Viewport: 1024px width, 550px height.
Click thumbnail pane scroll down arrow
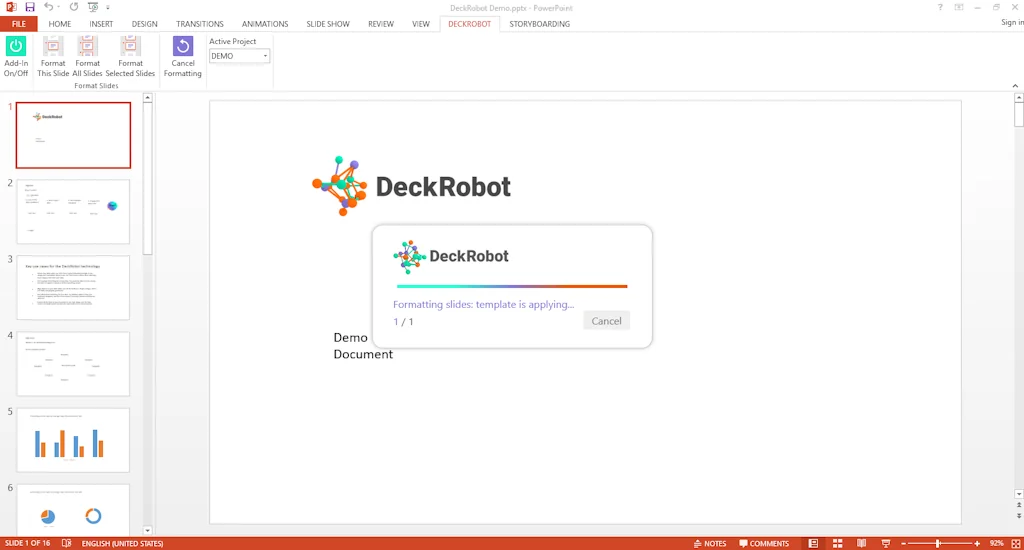(148, 530)
